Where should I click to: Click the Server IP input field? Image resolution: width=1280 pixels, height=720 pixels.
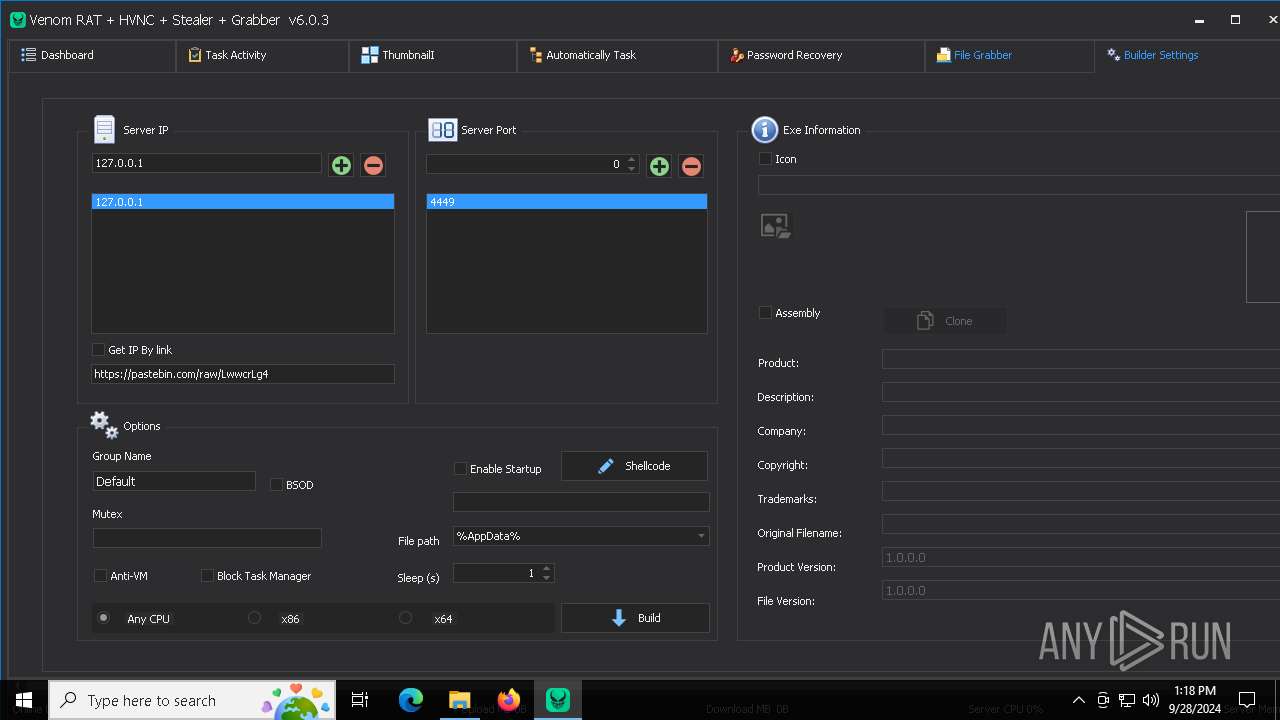pos(207,163)
